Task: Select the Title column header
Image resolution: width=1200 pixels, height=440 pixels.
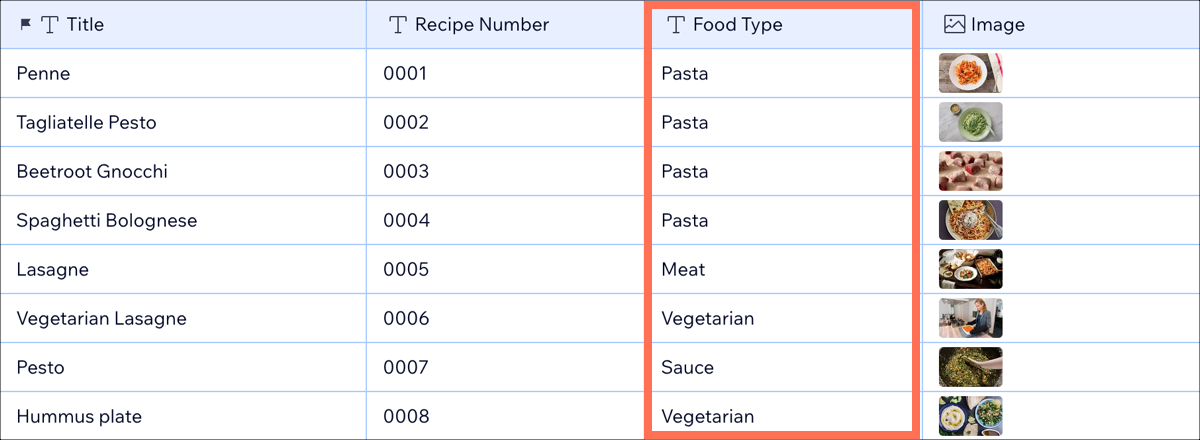Action: [183, 24]
